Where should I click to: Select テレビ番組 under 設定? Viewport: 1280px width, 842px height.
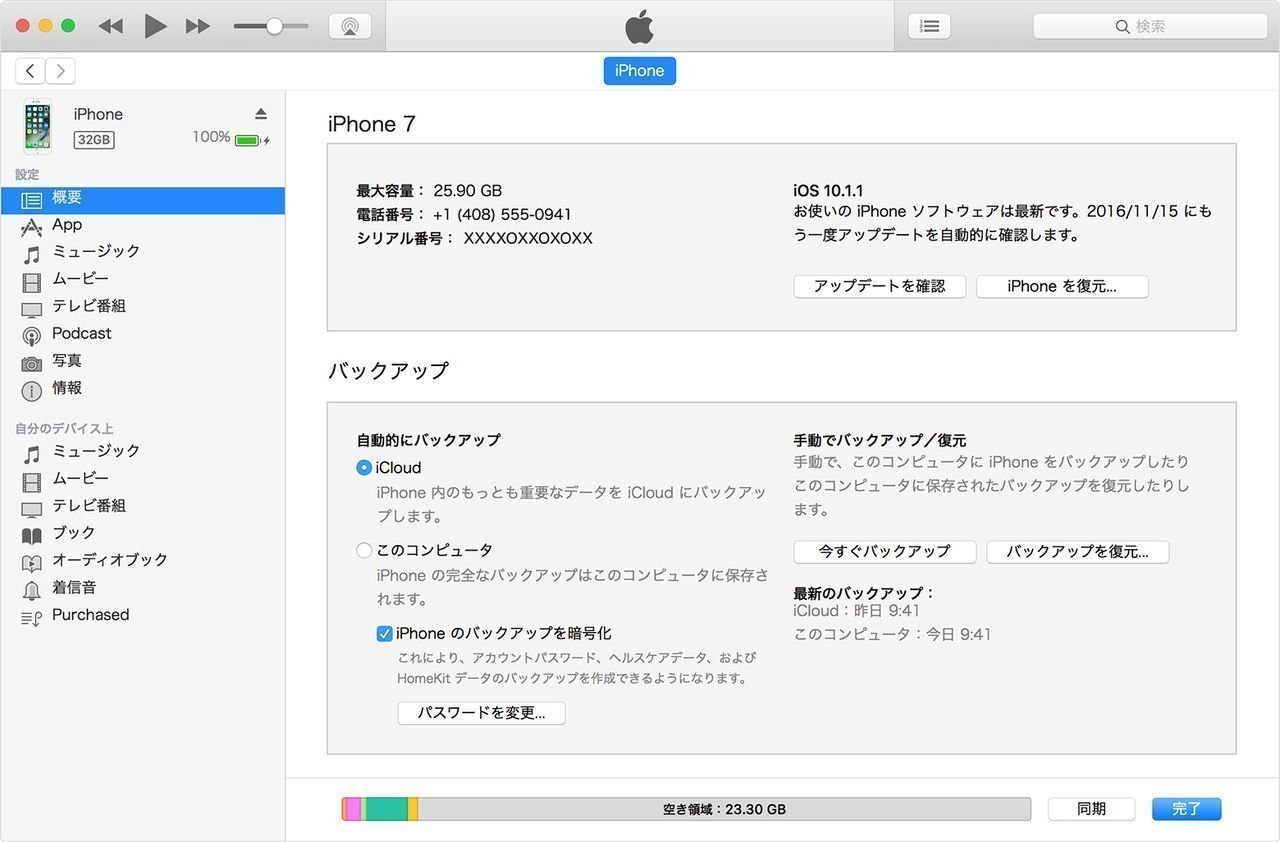tap(89, 305)
